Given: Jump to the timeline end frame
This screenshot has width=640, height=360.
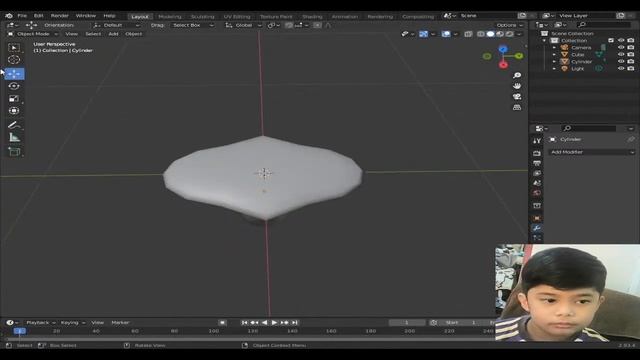Looking at the screenshot, I should [x=294, y=322].
